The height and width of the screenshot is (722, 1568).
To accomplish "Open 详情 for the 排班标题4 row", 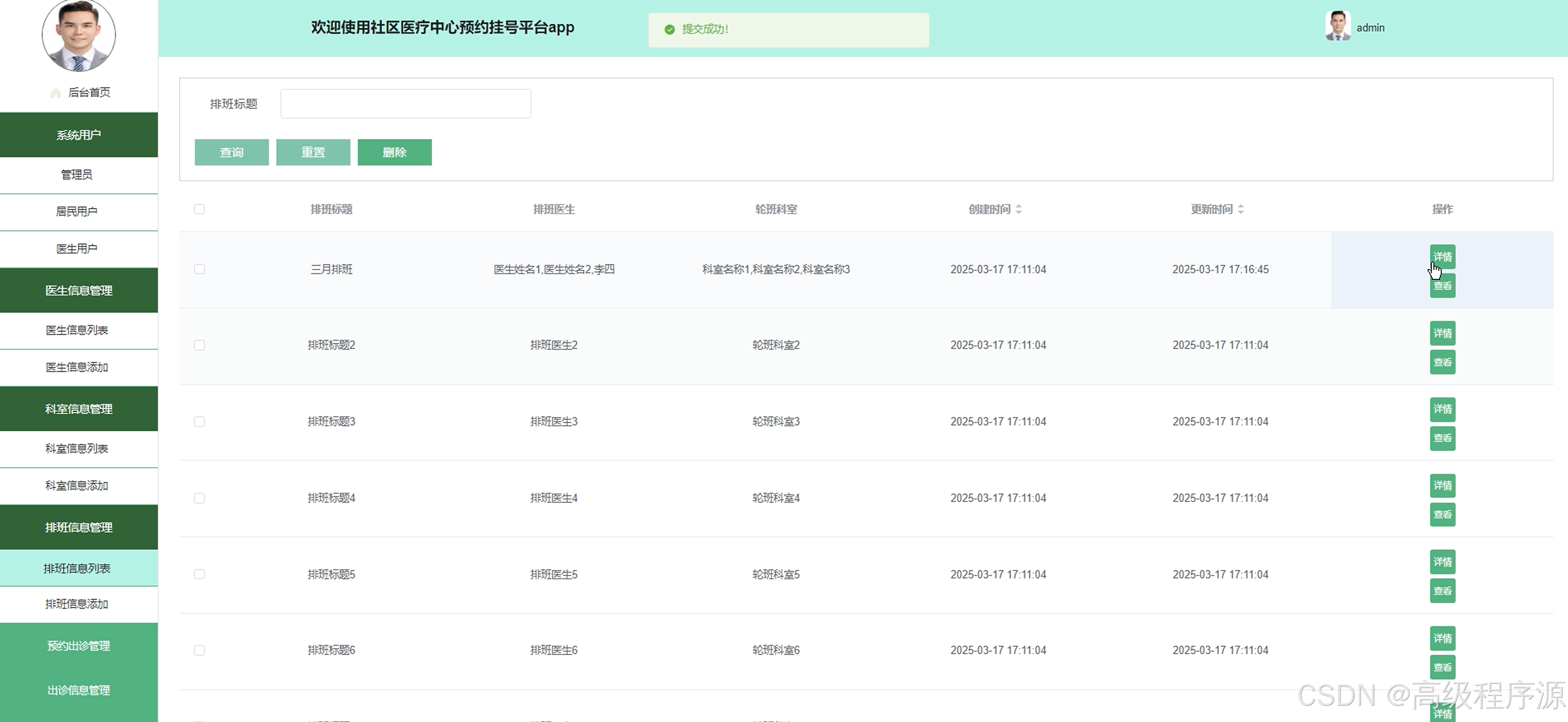I will (1442, 485).
